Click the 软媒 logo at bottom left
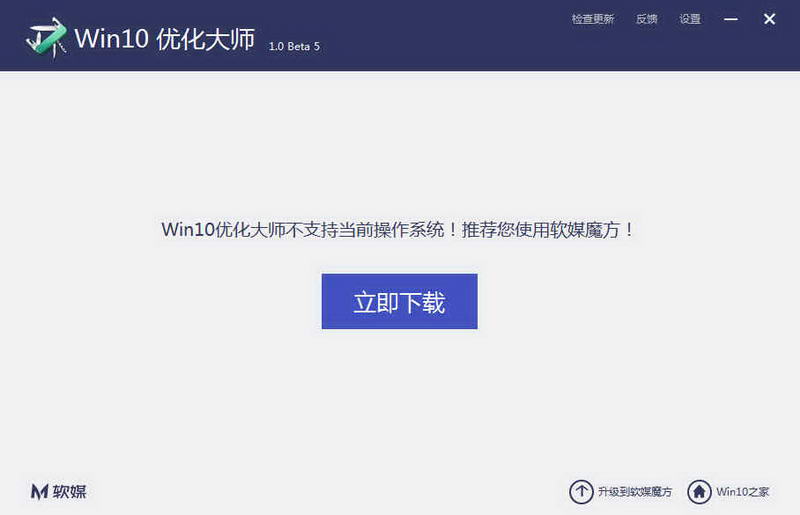 [x=59, y=492]
